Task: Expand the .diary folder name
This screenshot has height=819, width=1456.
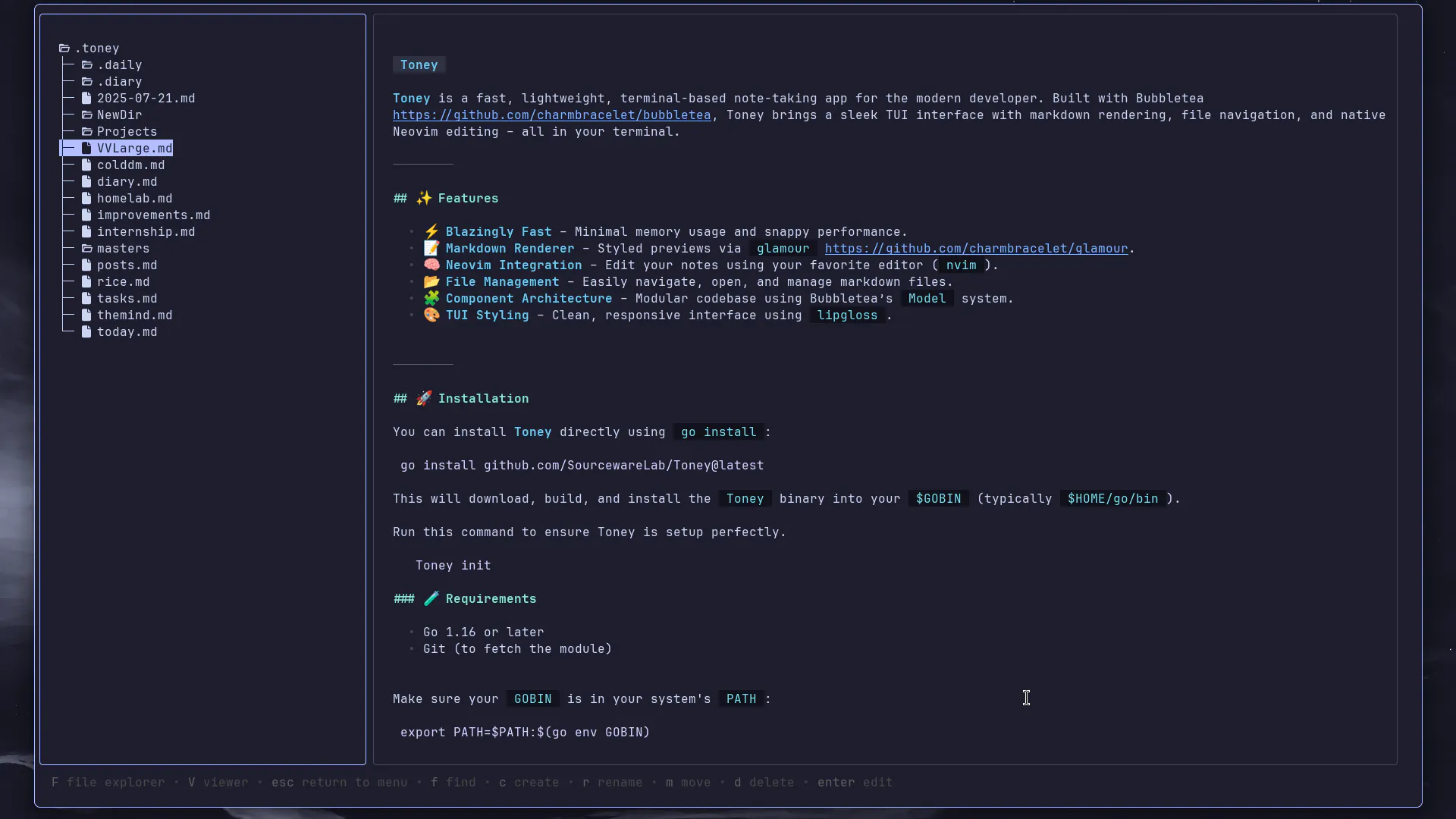Action: tap(119, 82)
